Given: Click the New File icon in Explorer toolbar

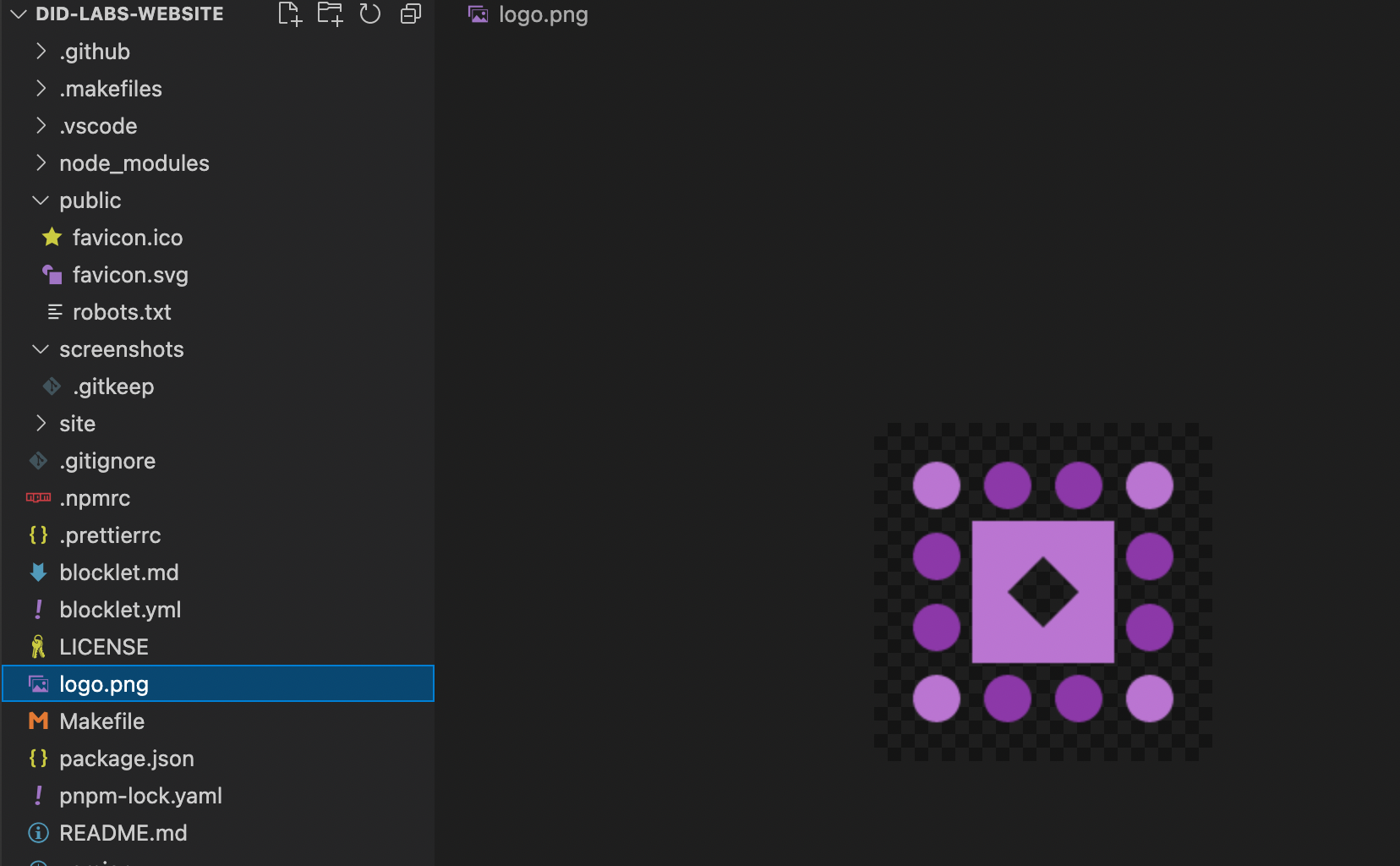Looking at the screenshot, I should 289,14.
